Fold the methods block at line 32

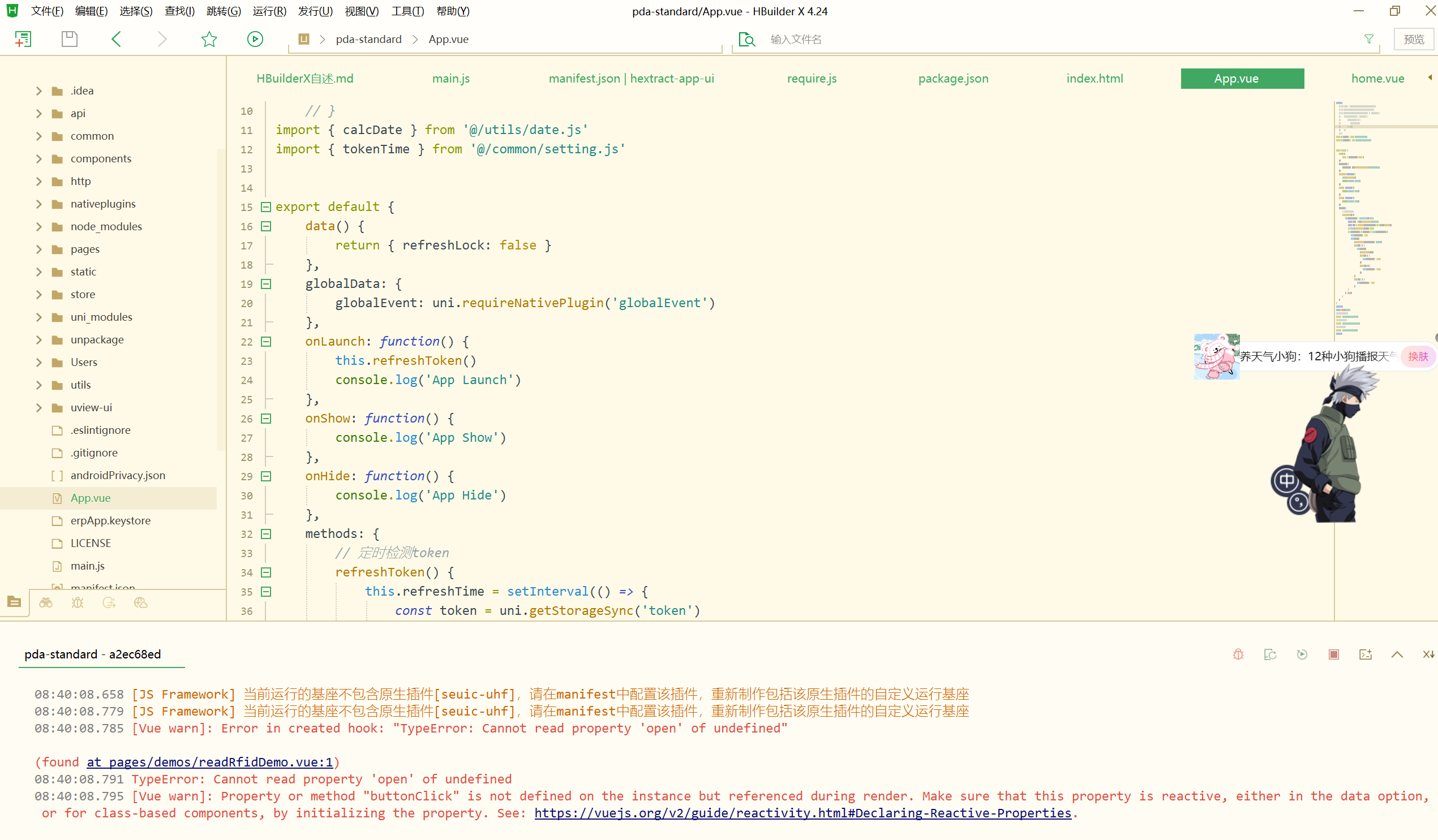(x=266, y=533)
